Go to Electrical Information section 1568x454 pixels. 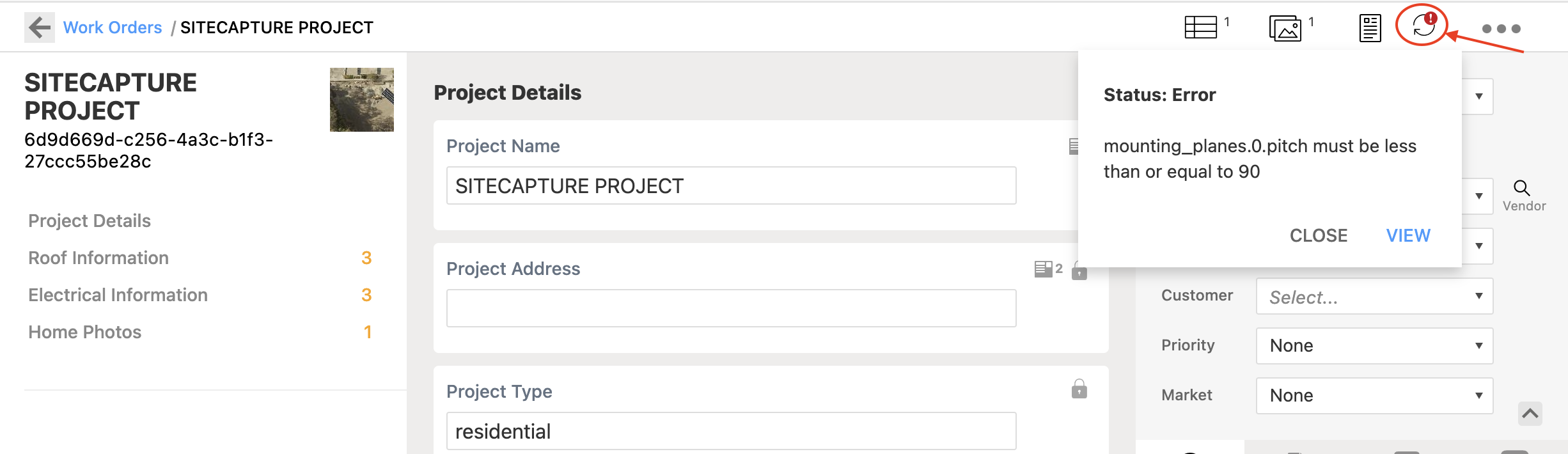pos(118,295)
